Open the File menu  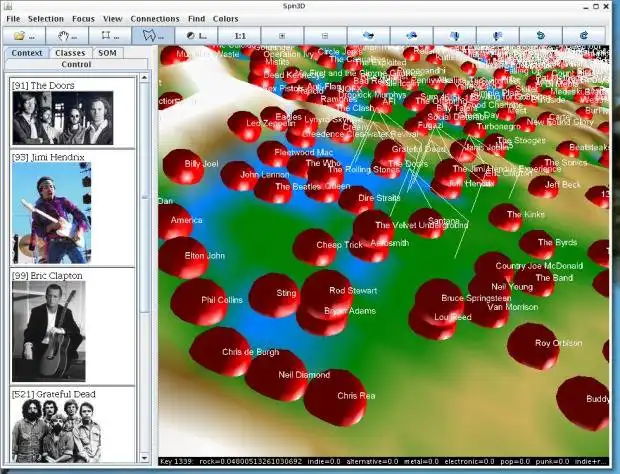pos(13,19)
